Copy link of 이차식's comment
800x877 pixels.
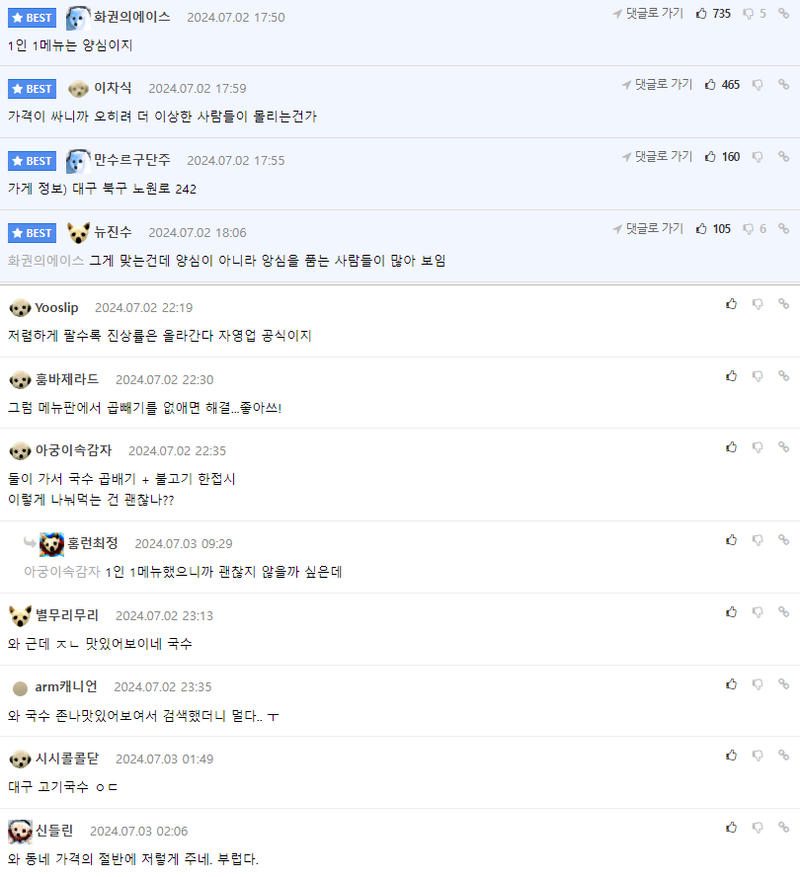[784, 84]
